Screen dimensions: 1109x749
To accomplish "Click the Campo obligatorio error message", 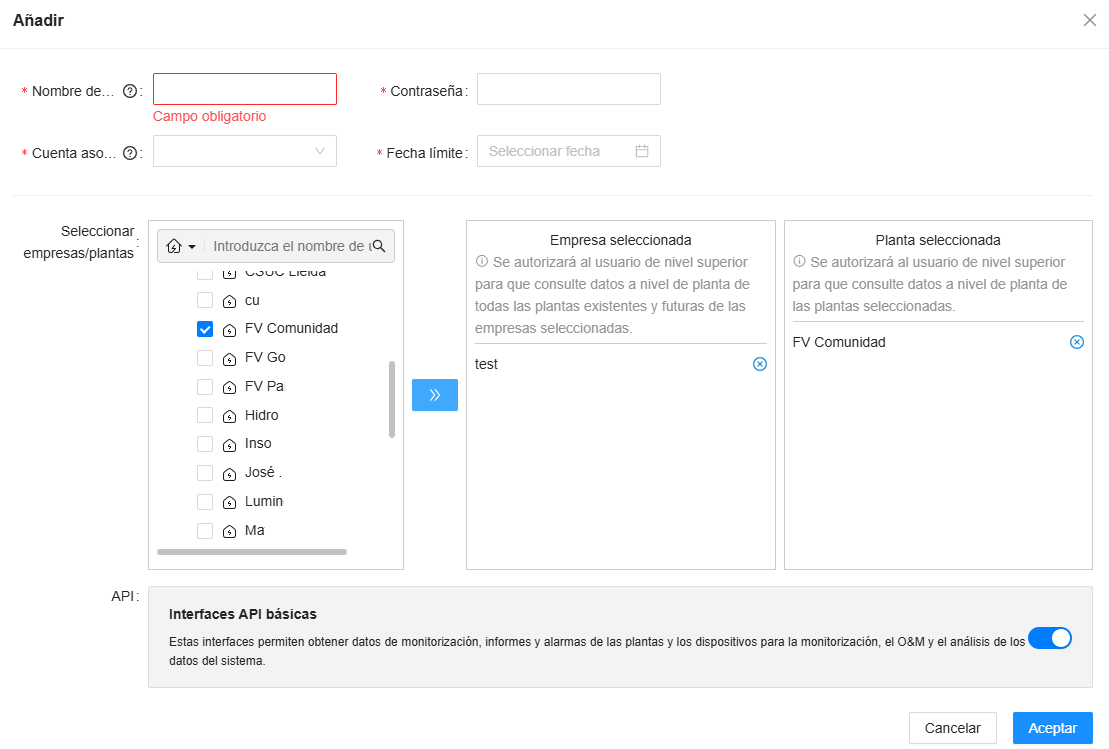I will tap(209, 116).
